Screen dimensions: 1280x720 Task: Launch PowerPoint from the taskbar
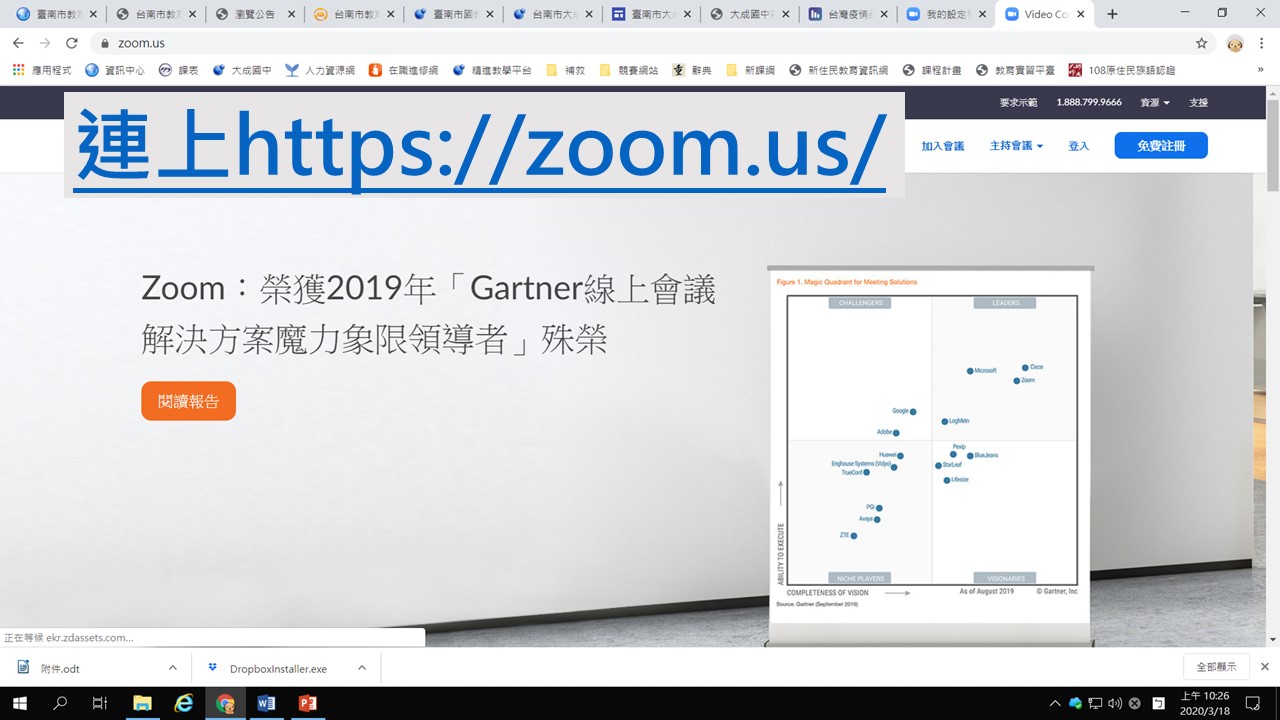click(x=307, y=703)
